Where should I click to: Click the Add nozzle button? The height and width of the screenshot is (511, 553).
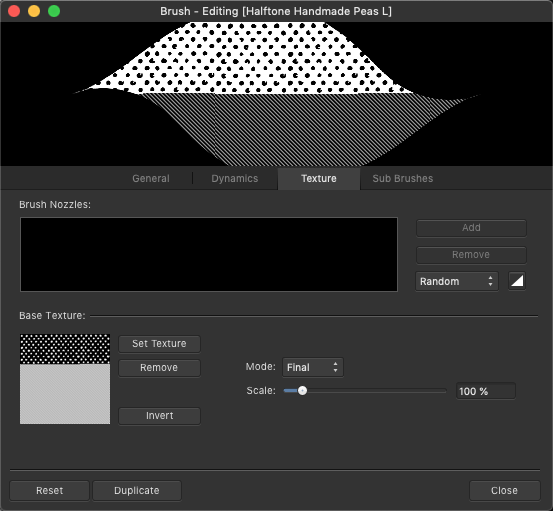point(471,227)
